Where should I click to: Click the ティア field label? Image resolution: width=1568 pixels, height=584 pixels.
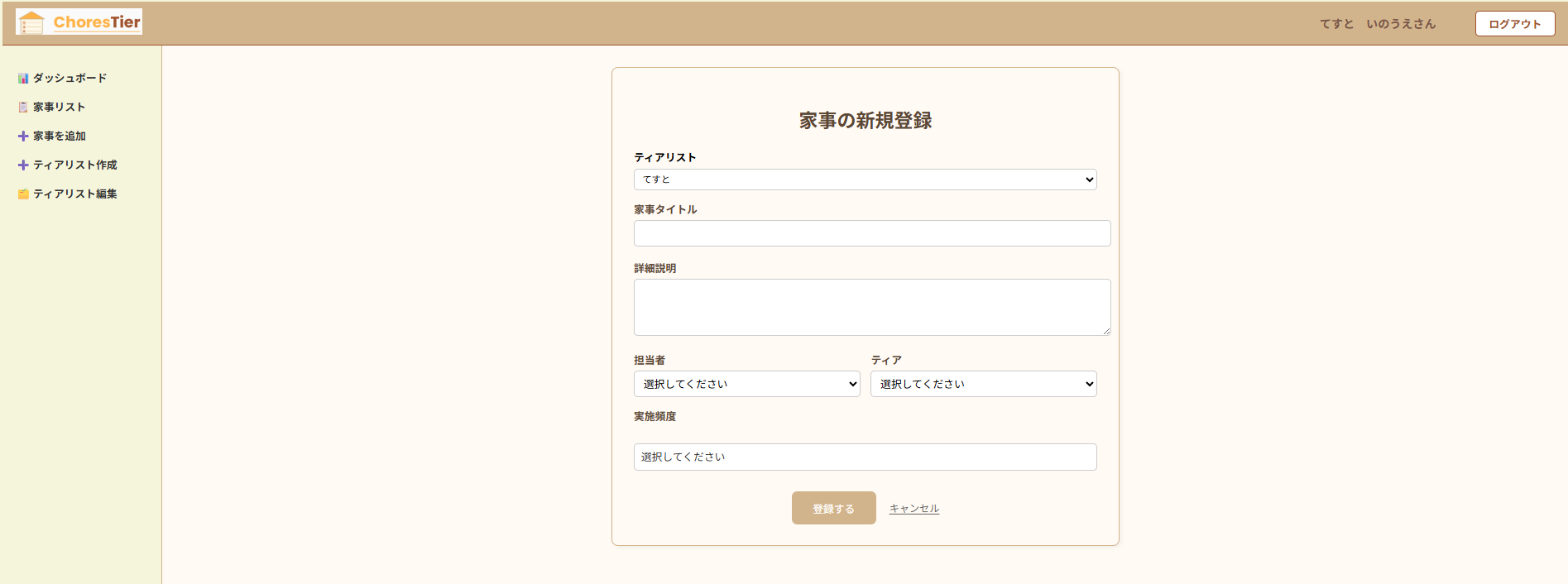coord(886,360)
